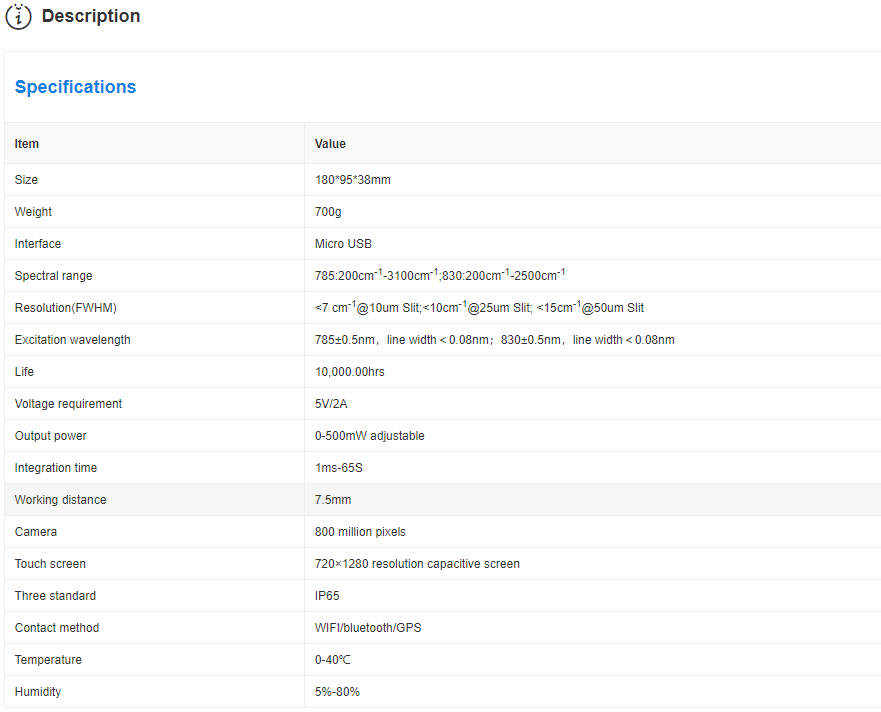Image resolution: width=881 pixels, height=712 pixels.
Task: Click the Spectral range row label
Action: pyautogui.click(x=53, y=276)
